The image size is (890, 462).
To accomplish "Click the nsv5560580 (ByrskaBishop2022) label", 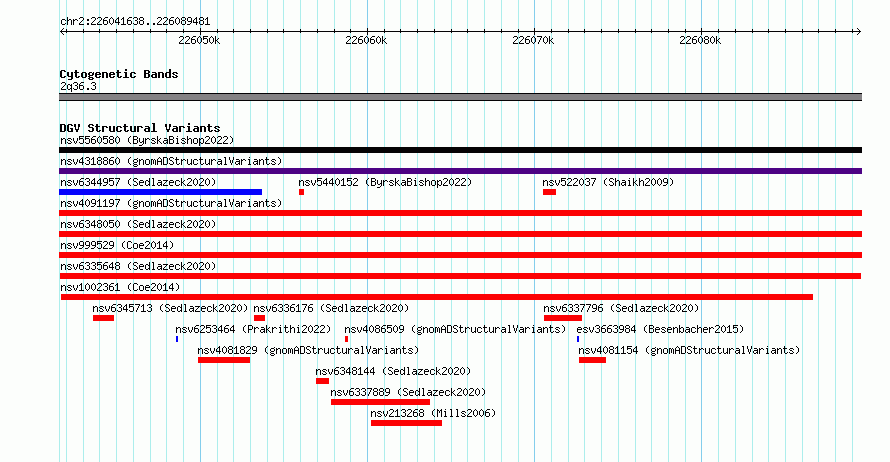I will (147, 140).
